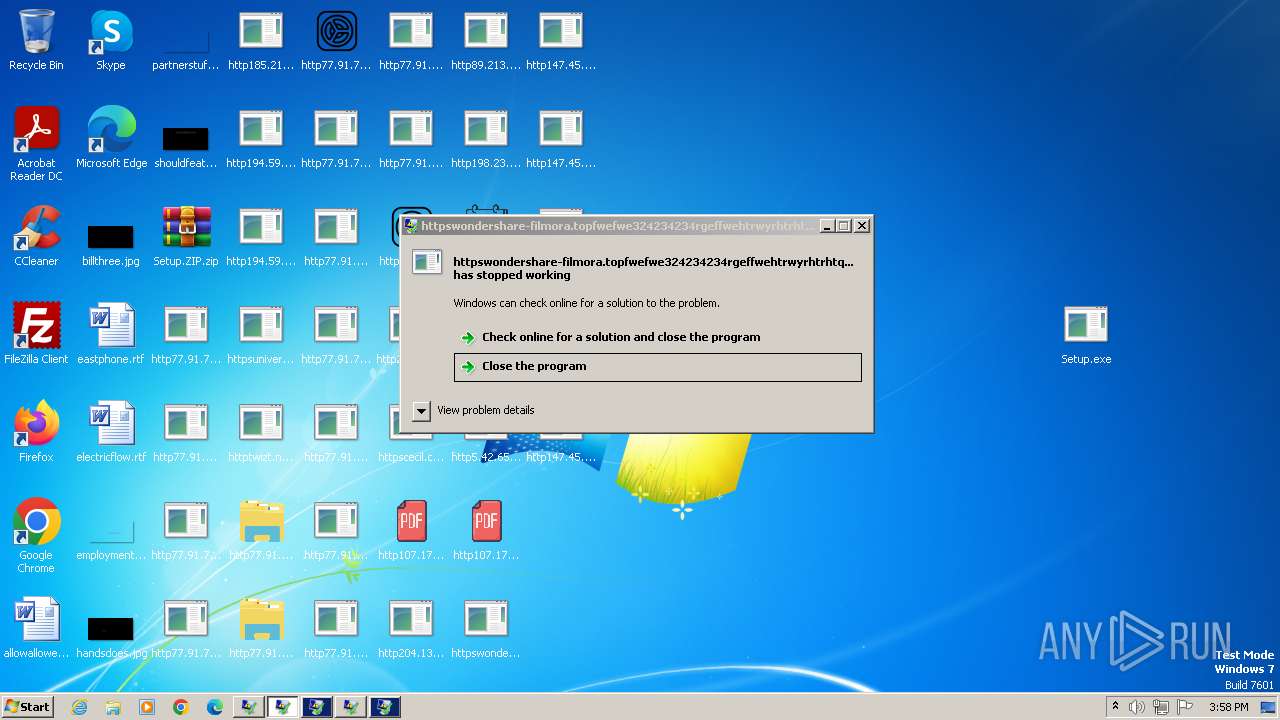Viewport: 1280px width, 720px height.
Task: Select the http89.213... desktop file
Action: click(x=486, y=41)
